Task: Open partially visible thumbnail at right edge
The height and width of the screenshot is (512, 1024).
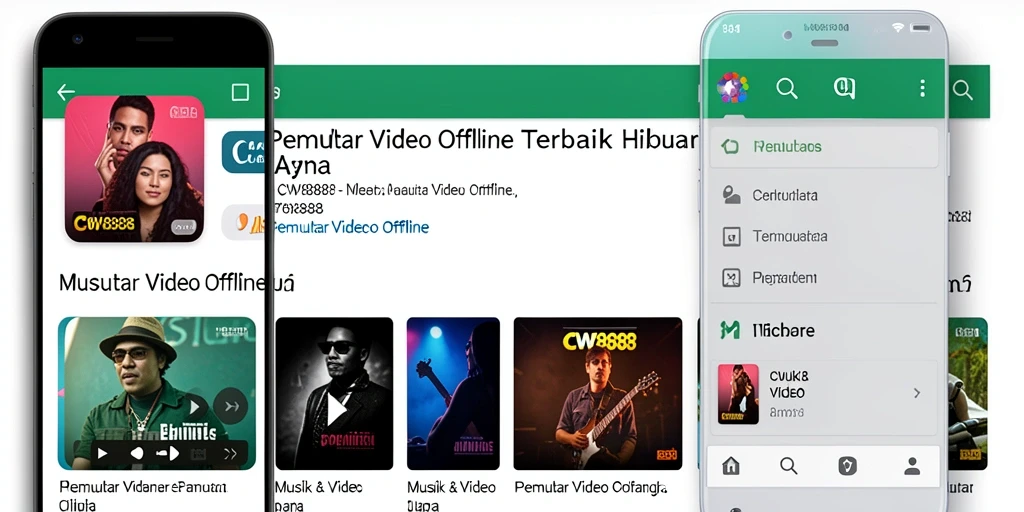Action: click(968, 394)
